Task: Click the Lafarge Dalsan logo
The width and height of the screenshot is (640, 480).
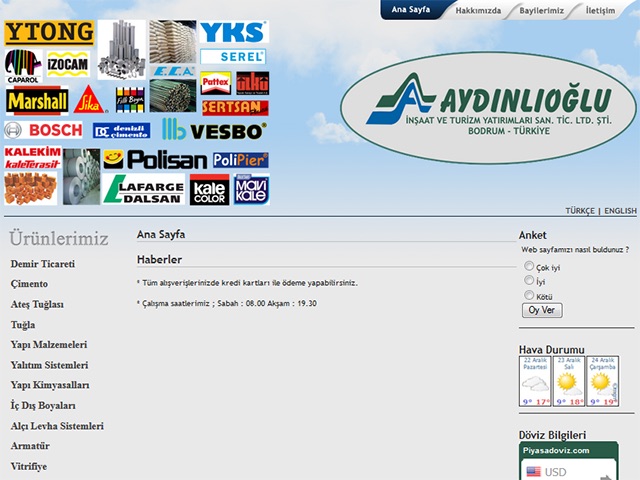Action: (x=143, y=189)
